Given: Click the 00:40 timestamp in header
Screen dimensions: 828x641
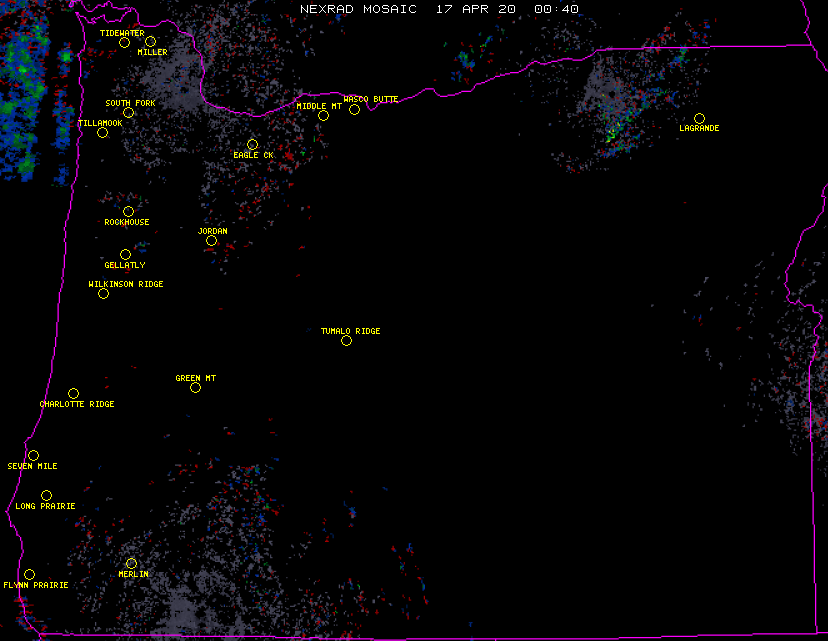Looking at the screenshot, I should click(x=556, y=9).
